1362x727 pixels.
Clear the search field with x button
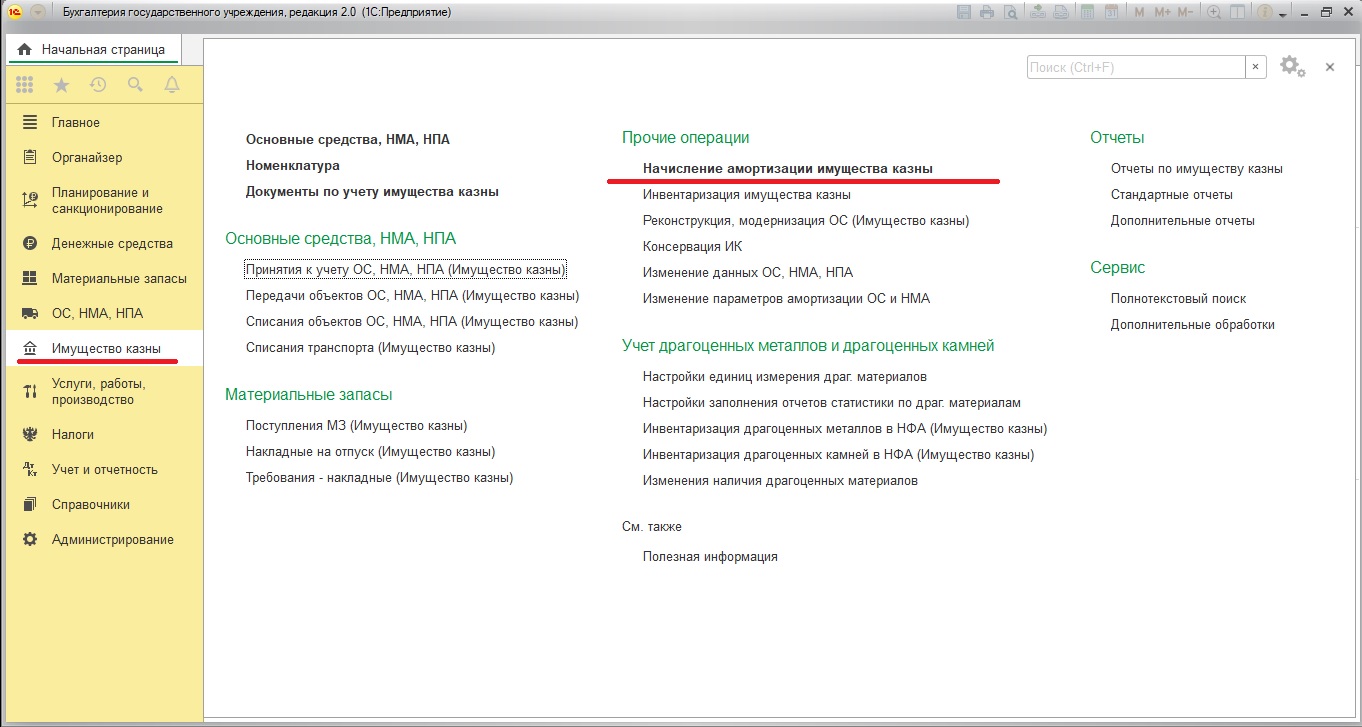tap(1256, 67)
